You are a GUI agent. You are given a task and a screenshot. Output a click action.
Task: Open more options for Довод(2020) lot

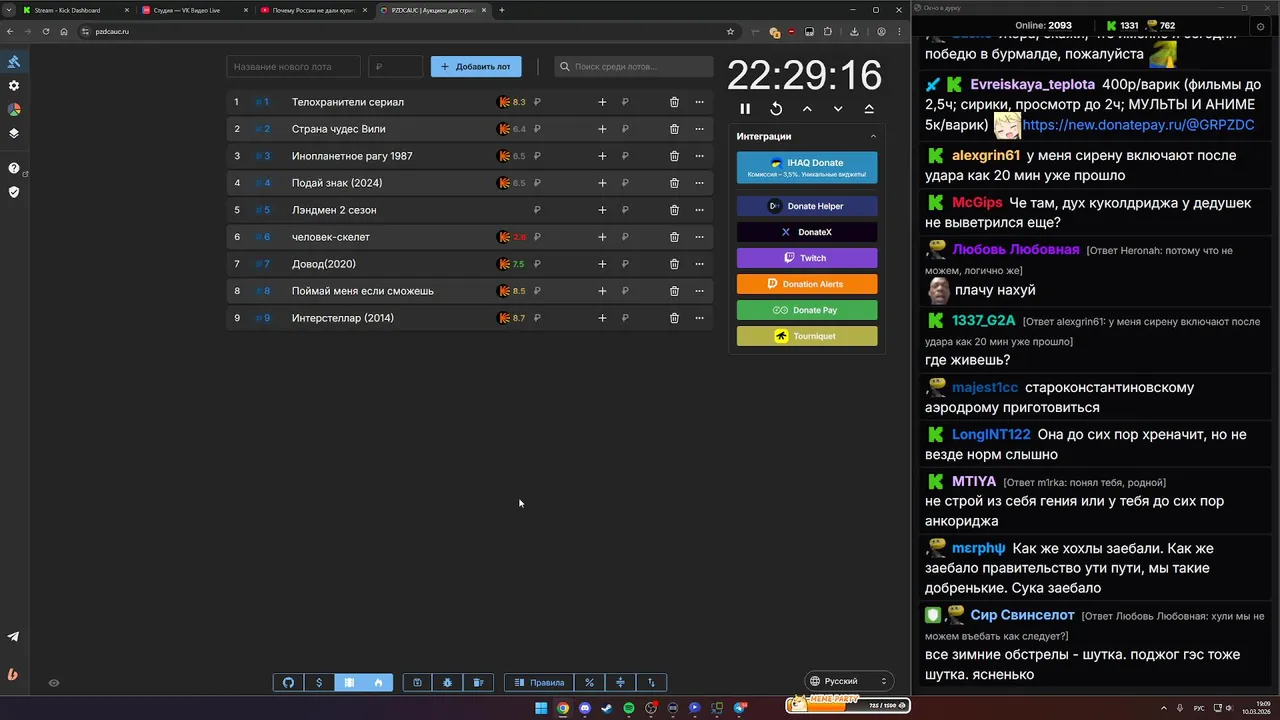(x=699, y=264)
